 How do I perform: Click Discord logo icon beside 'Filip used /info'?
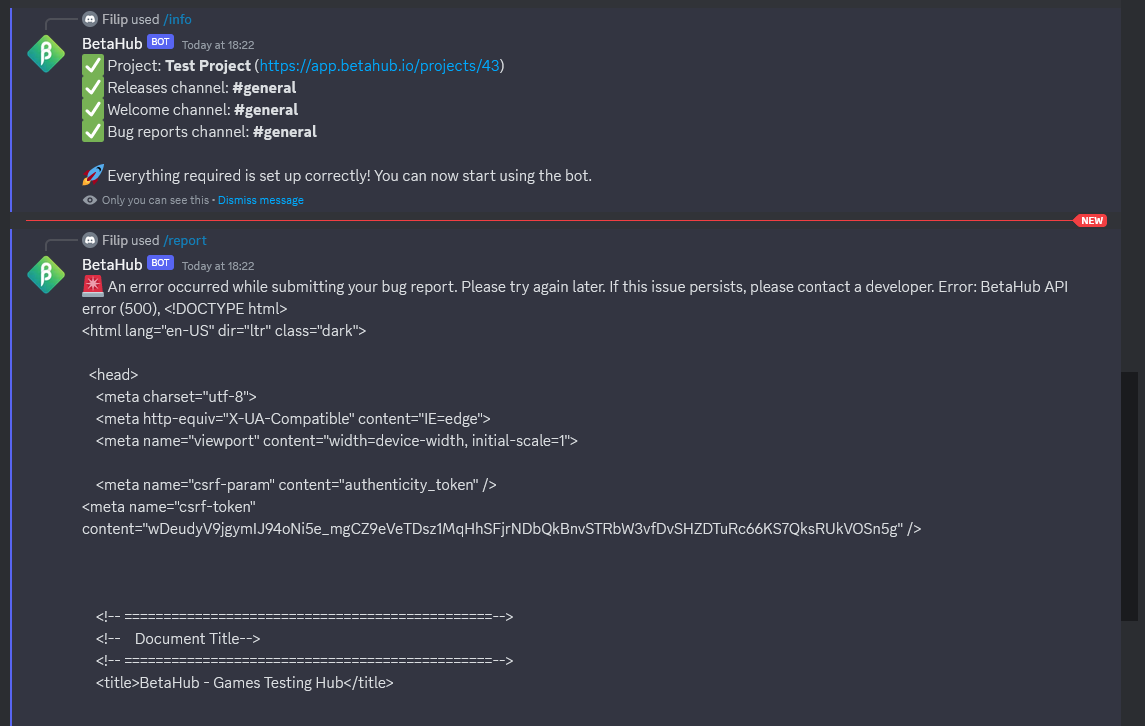tap(90, 19)
